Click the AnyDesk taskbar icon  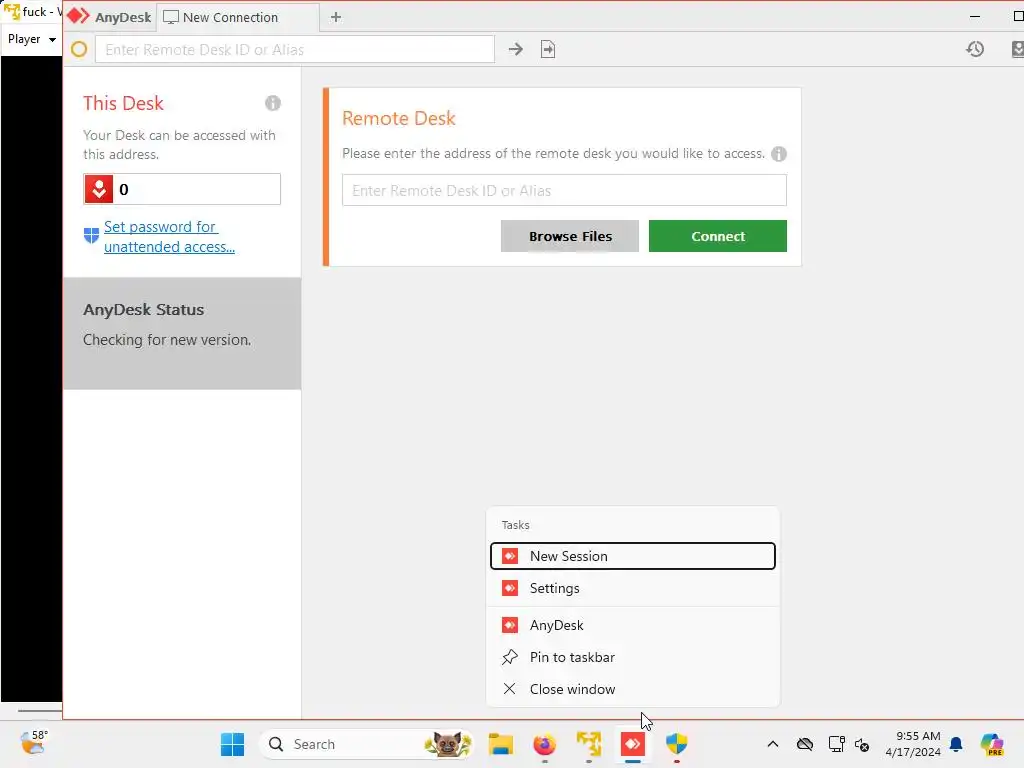(632, 744)
